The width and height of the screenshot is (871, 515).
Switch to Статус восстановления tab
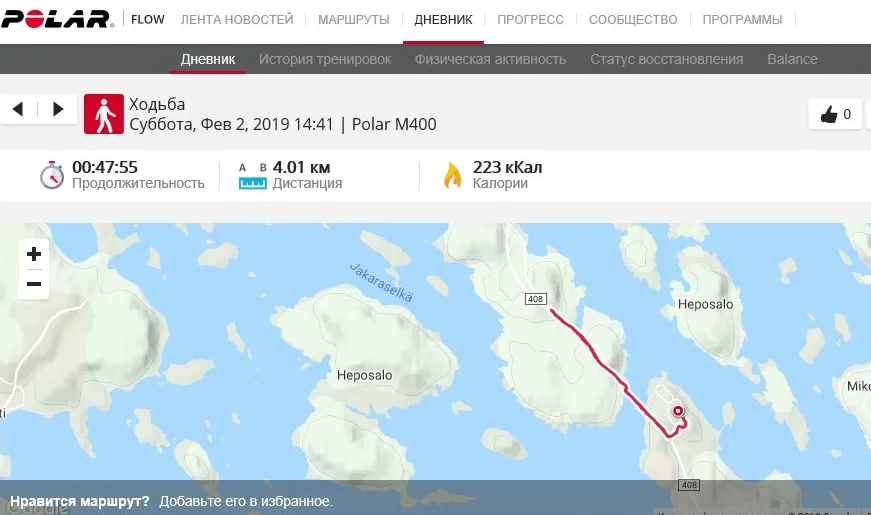667,59
